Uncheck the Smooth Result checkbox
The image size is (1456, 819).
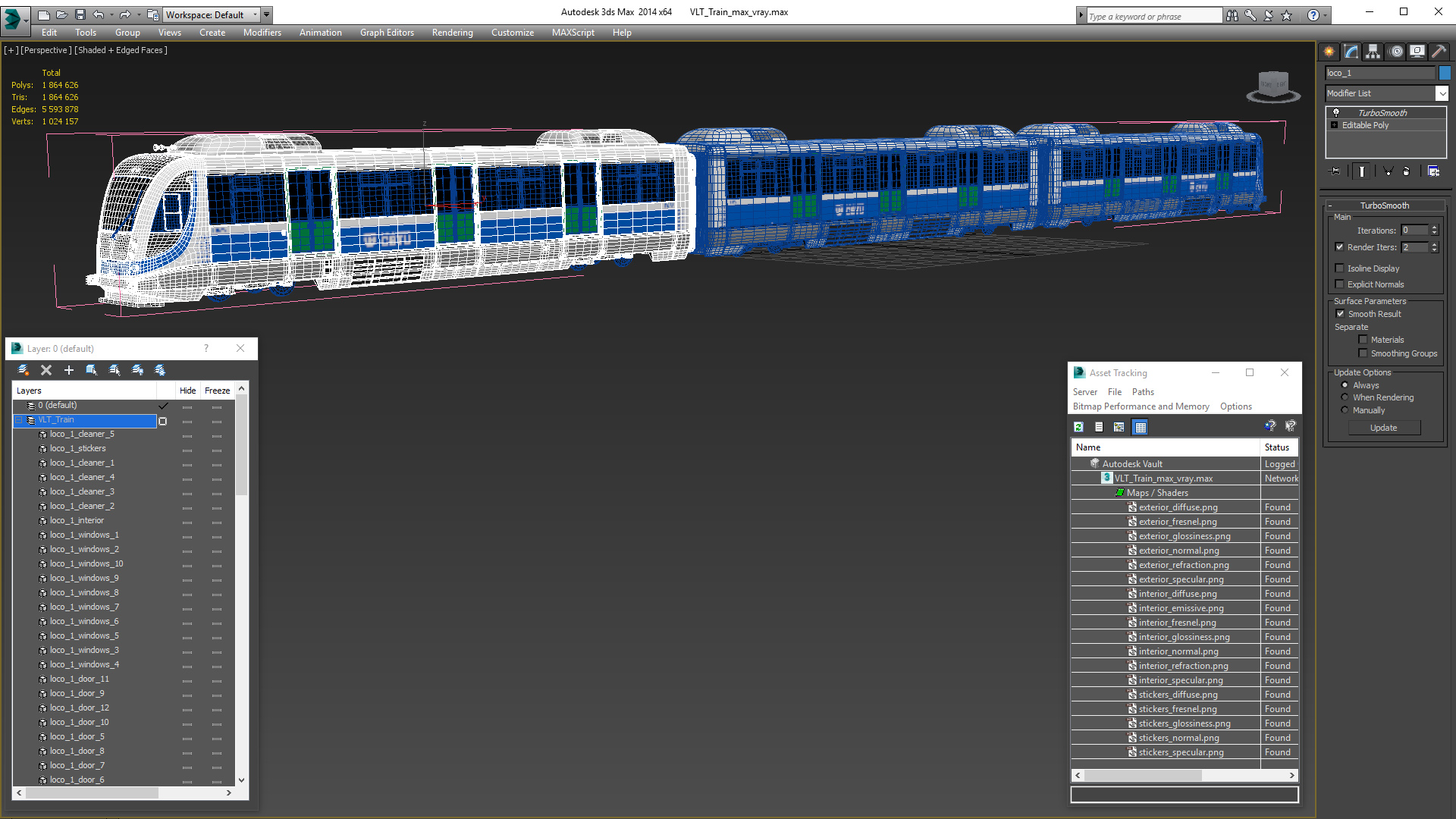pos(1340,314)
